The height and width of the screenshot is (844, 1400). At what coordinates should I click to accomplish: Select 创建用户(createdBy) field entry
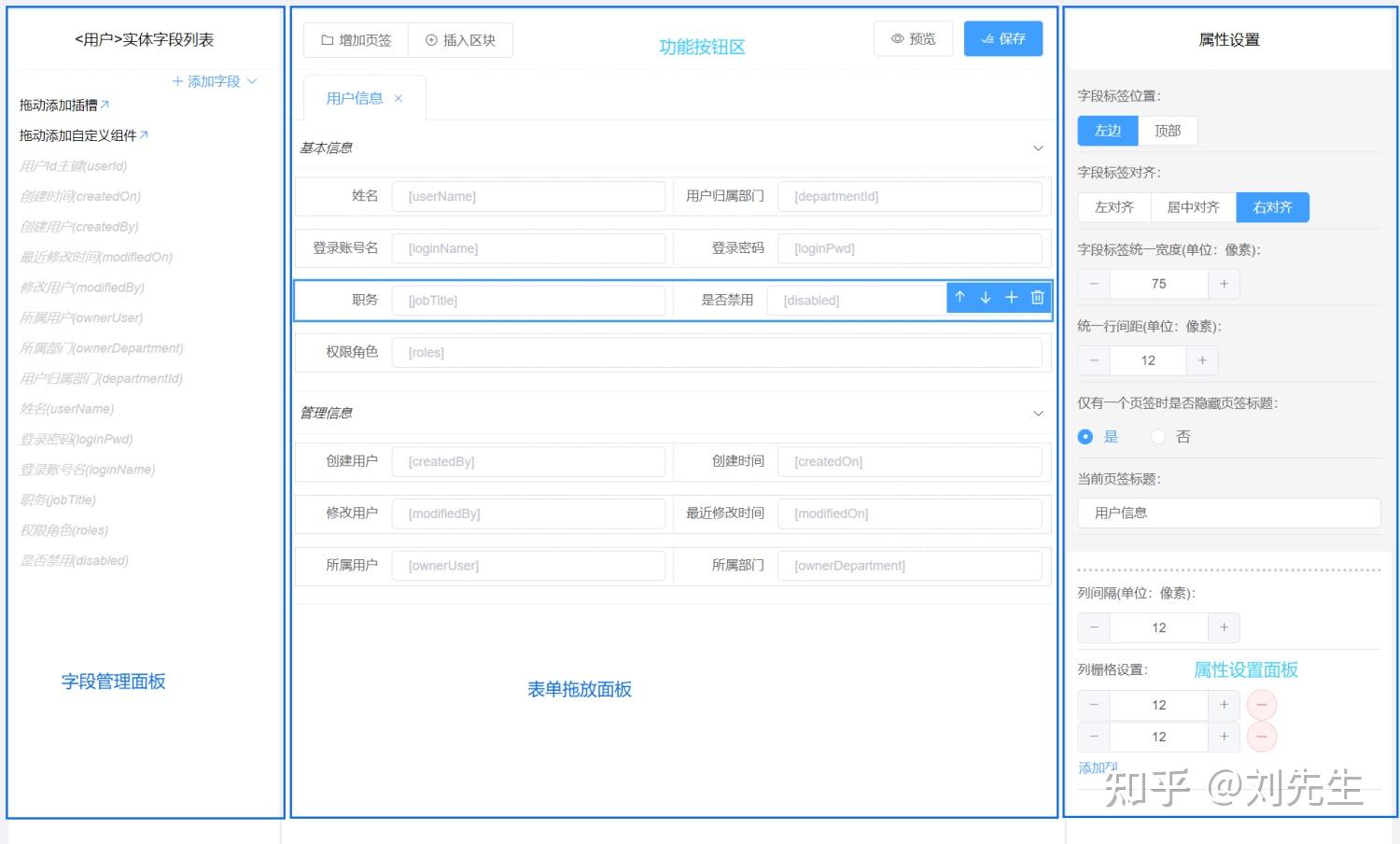78,227
